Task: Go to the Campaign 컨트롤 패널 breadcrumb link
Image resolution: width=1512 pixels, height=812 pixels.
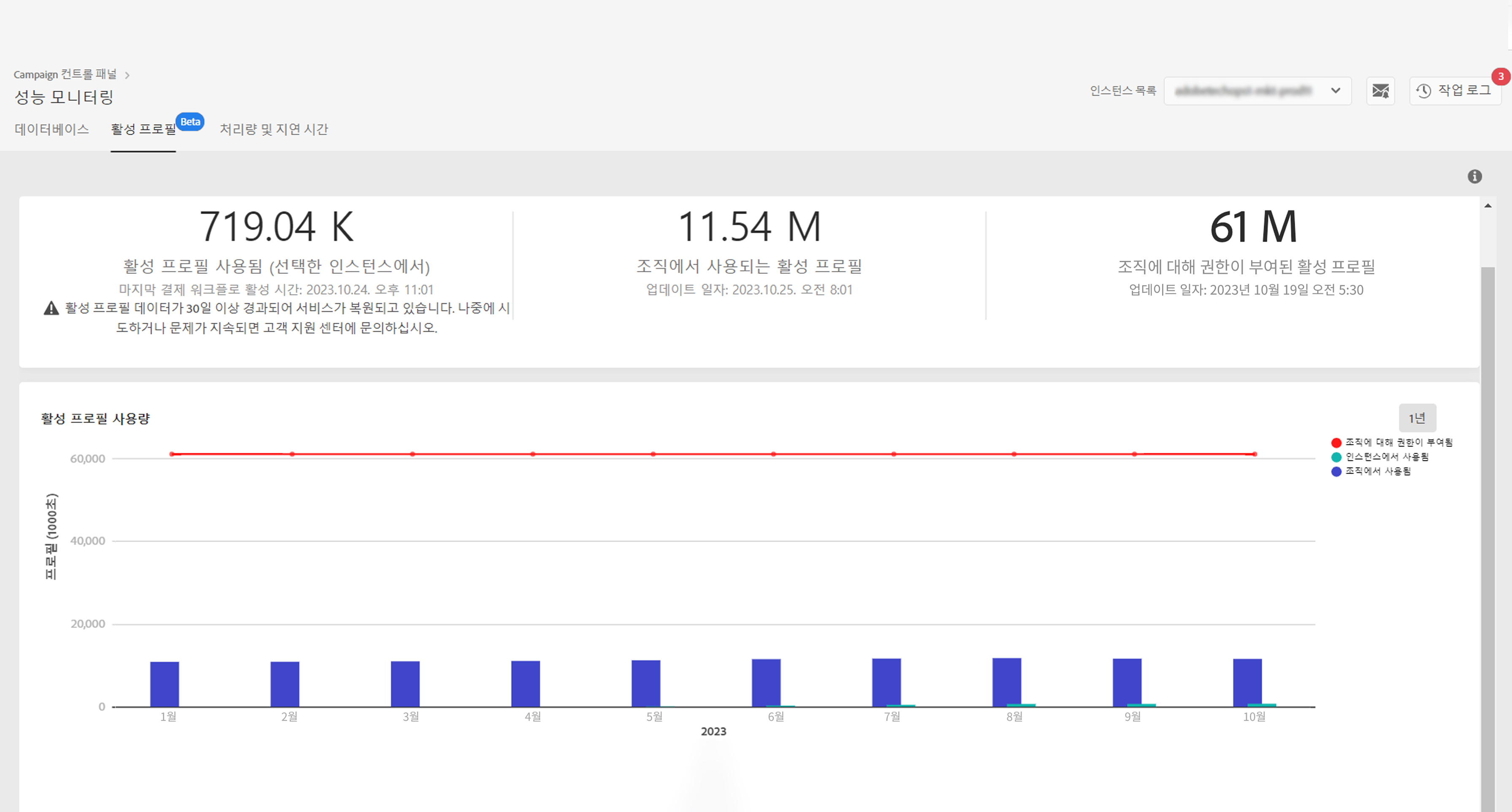Action: tap(65, 75)
